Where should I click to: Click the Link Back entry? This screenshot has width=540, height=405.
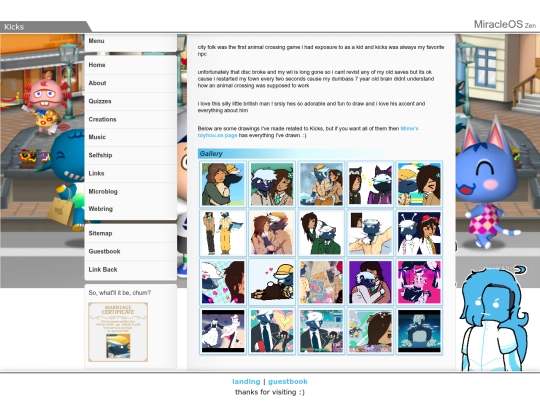131,270
